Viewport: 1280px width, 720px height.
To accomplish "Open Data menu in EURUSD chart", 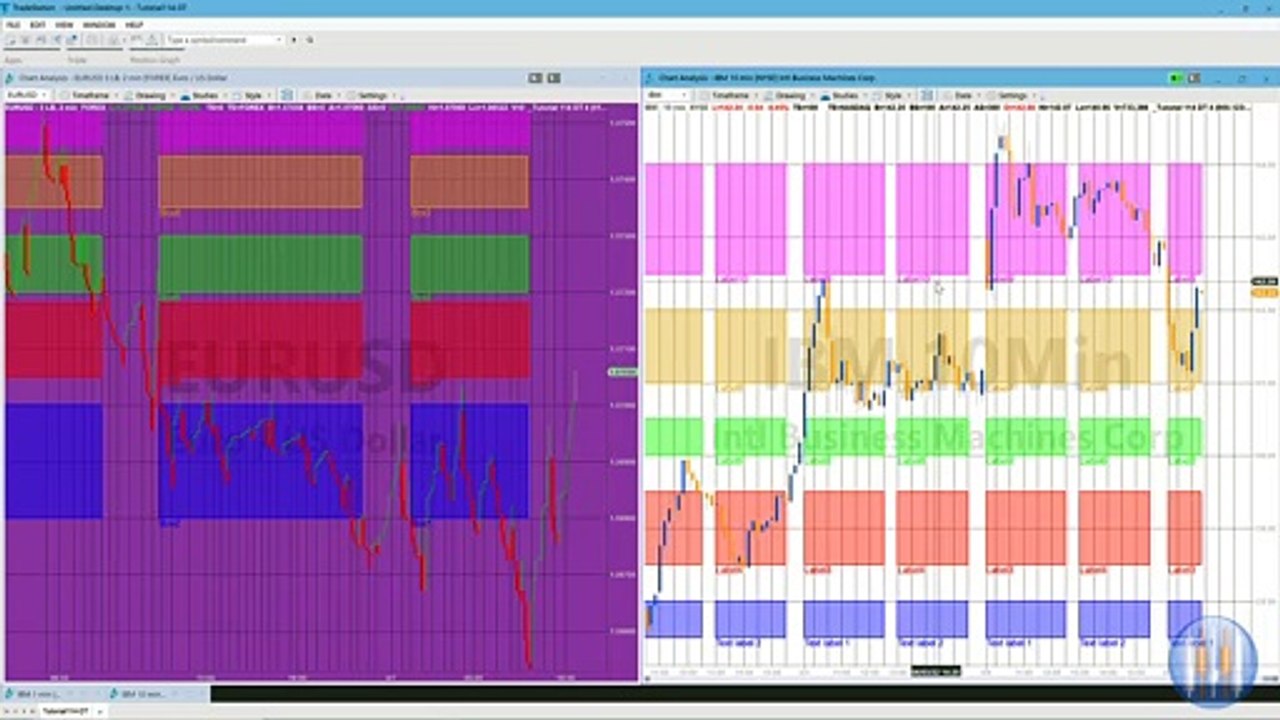I will click(322, 95).
